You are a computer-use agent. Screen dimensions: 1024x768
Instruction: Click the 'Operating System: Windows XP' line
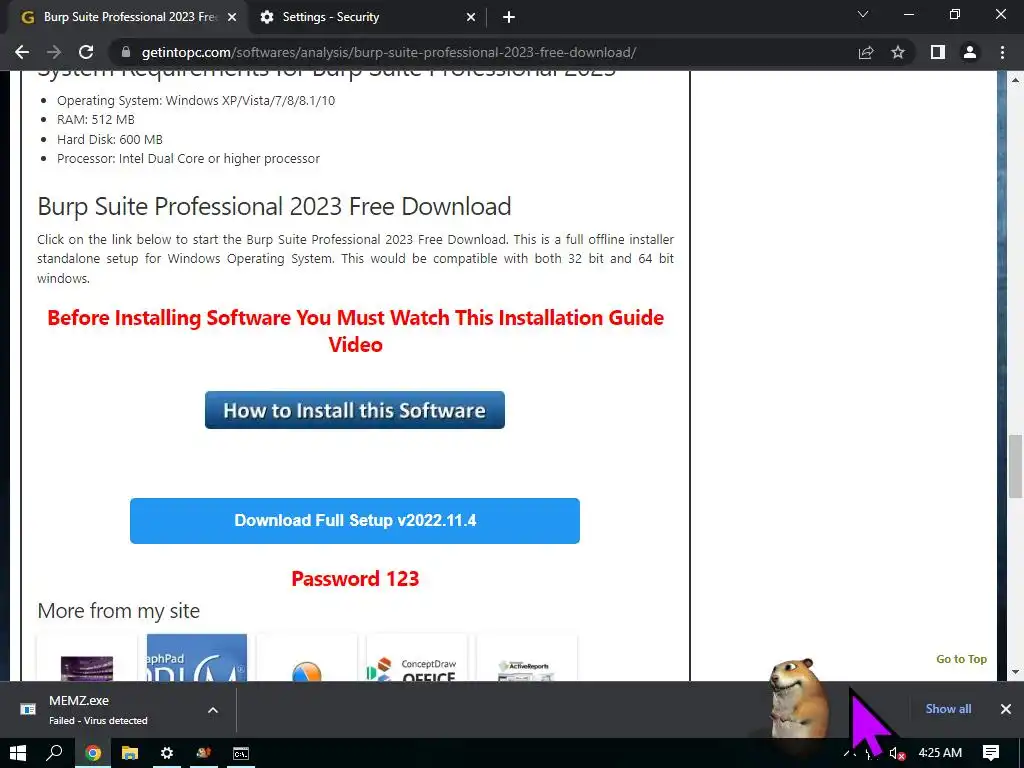(196, 101)
